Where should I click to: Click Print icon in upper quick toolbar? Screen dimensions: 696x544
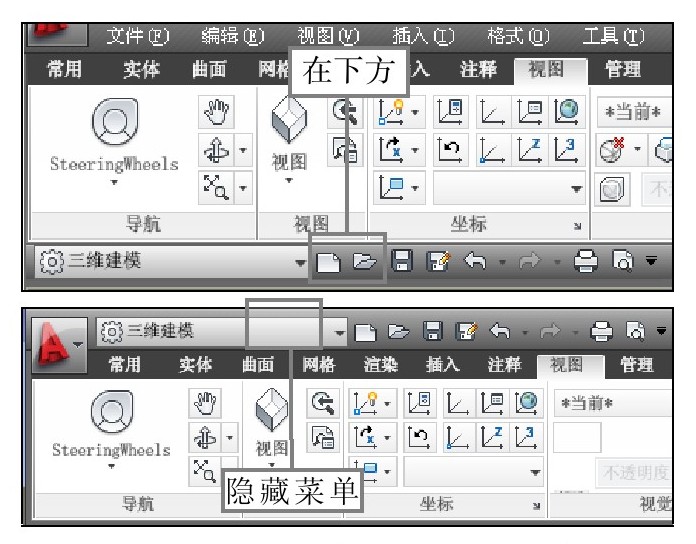(586, 261)
